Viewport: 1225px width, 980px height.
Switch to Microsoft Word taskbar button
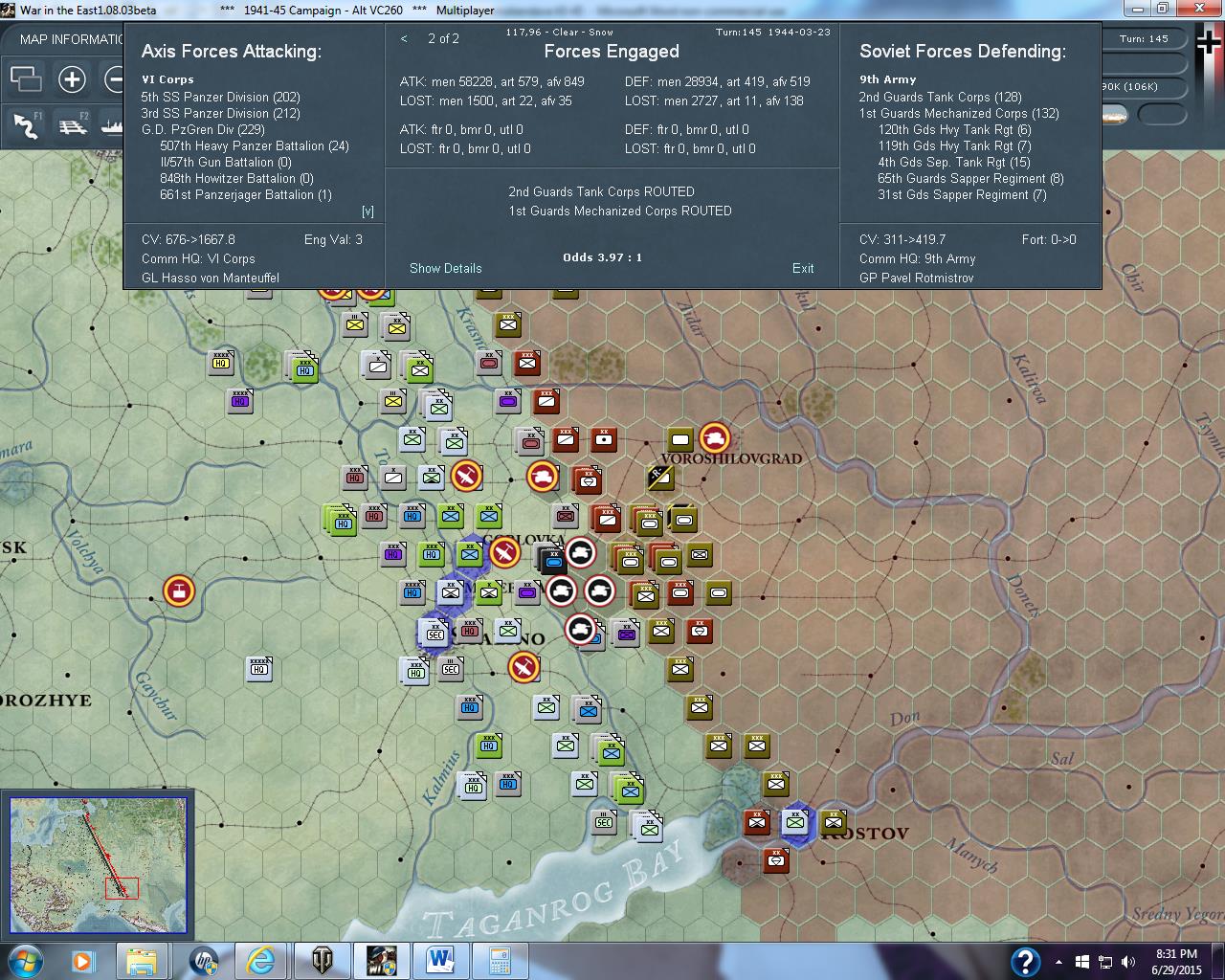[x=441, y=960]
